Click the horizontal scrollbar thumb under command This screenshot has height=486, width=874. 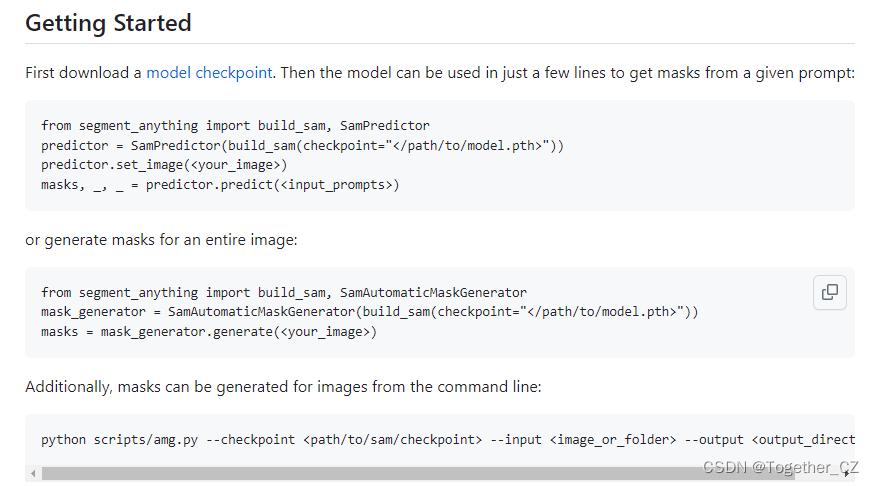coord(418,474)
